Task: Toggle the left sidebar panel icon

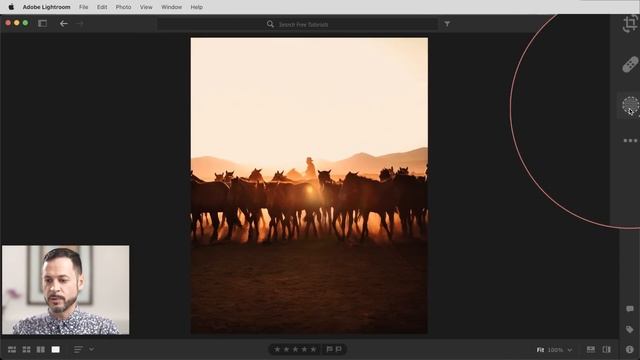Action: point(42,23)
